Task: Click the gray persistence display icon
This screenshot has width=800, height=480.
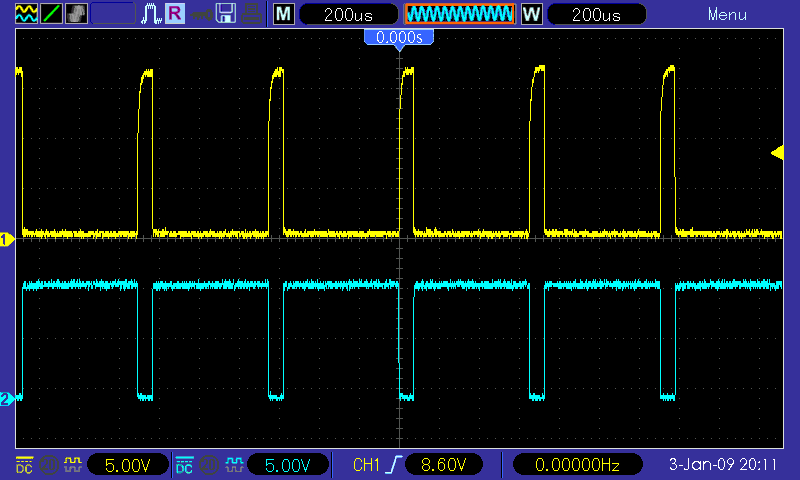Action: [x=76, y=14]
